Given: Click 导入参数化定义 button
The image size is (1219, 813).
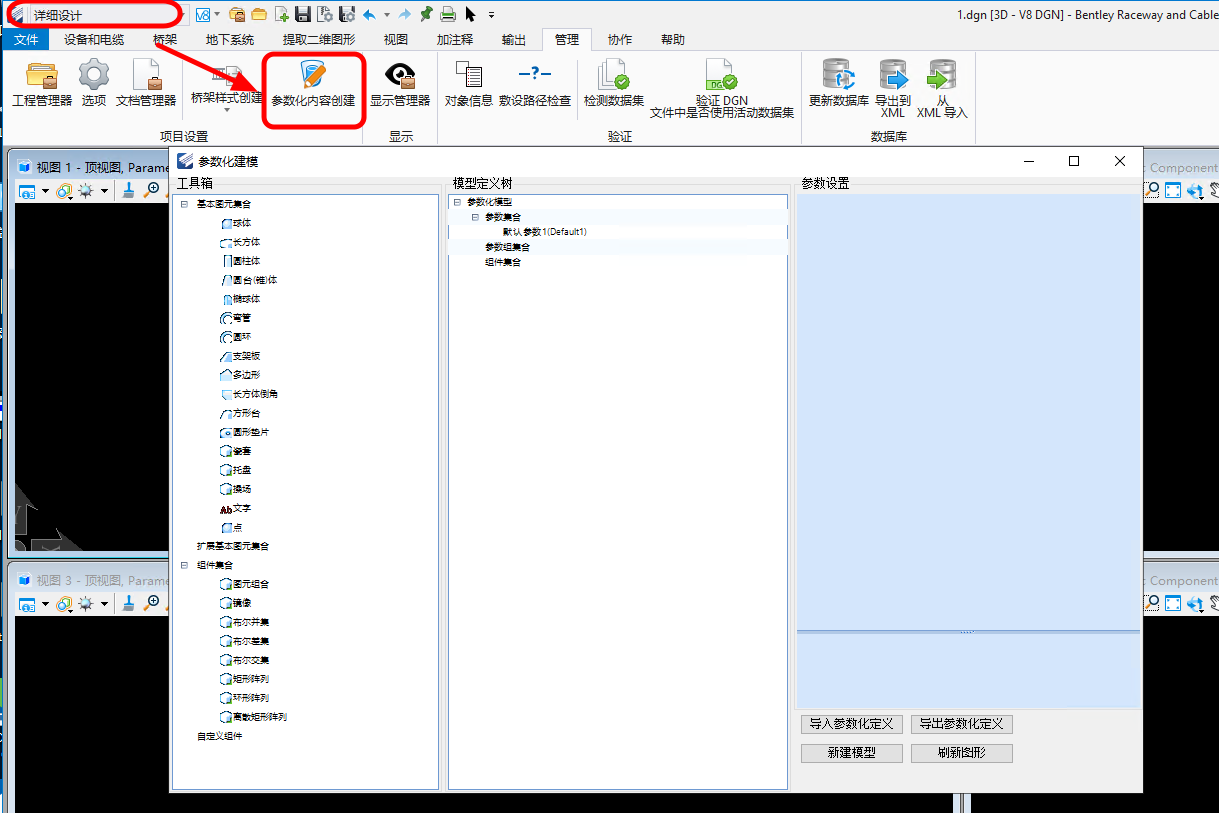Looking at the screenshot, I should point(852,724).
